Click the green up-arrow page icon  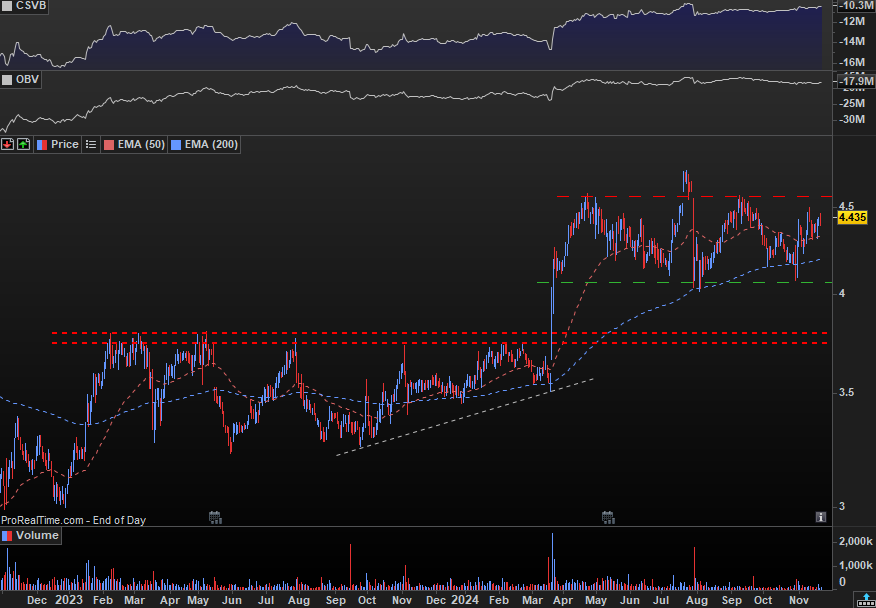tap(23, 145)
